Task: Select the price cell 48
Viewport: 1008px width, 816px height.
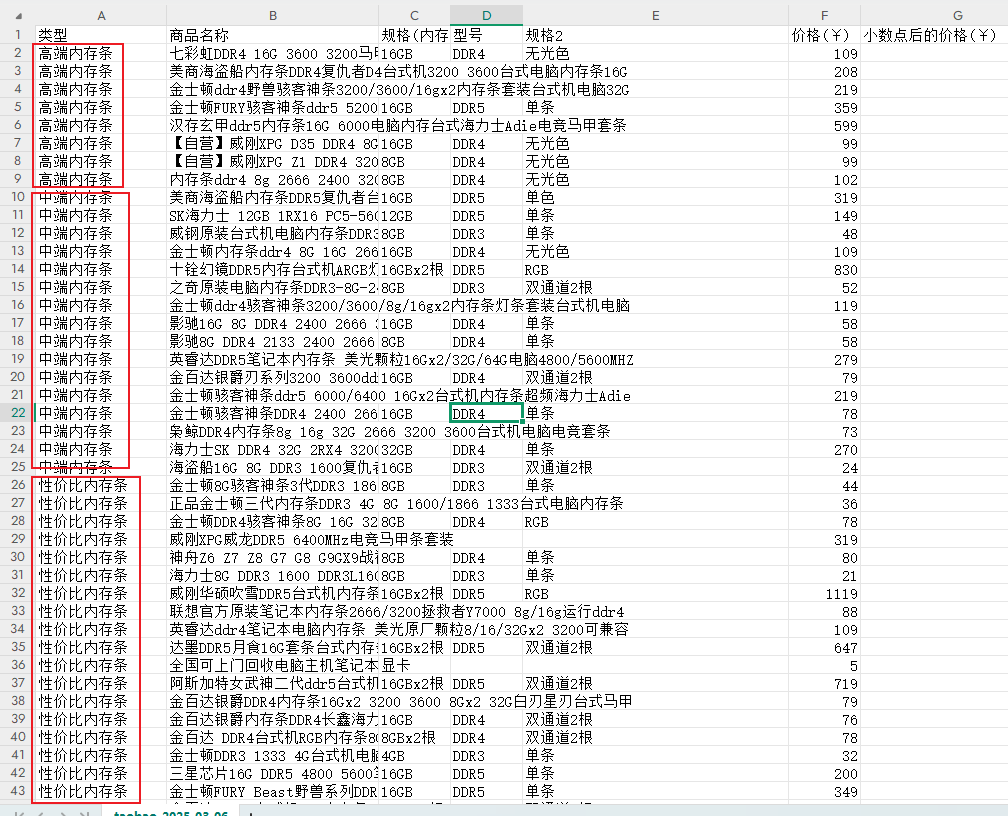Action: (824, 233)
